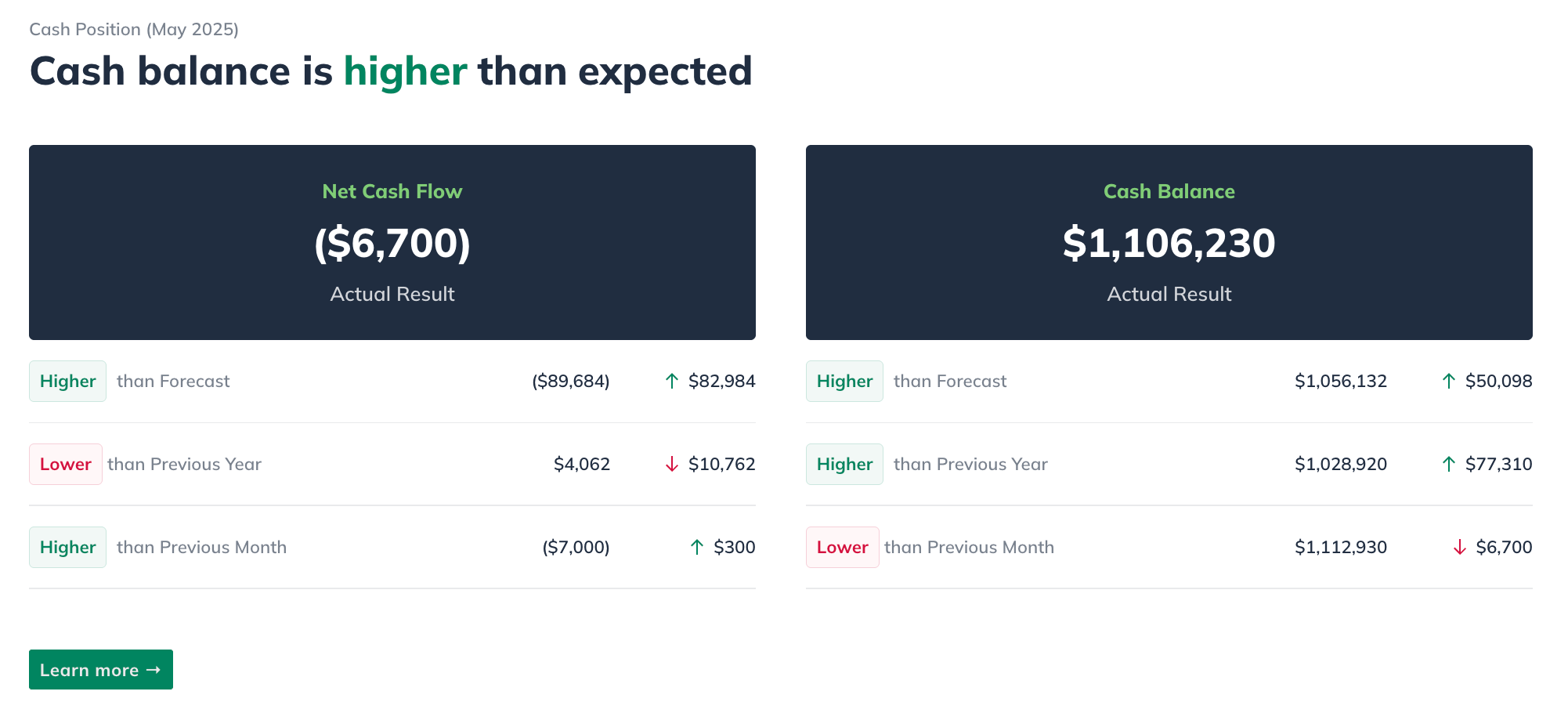This screenshot has height=713, width=1568.
Task: Click the green "higher" word in headline
Action: [x=405, y=72]
